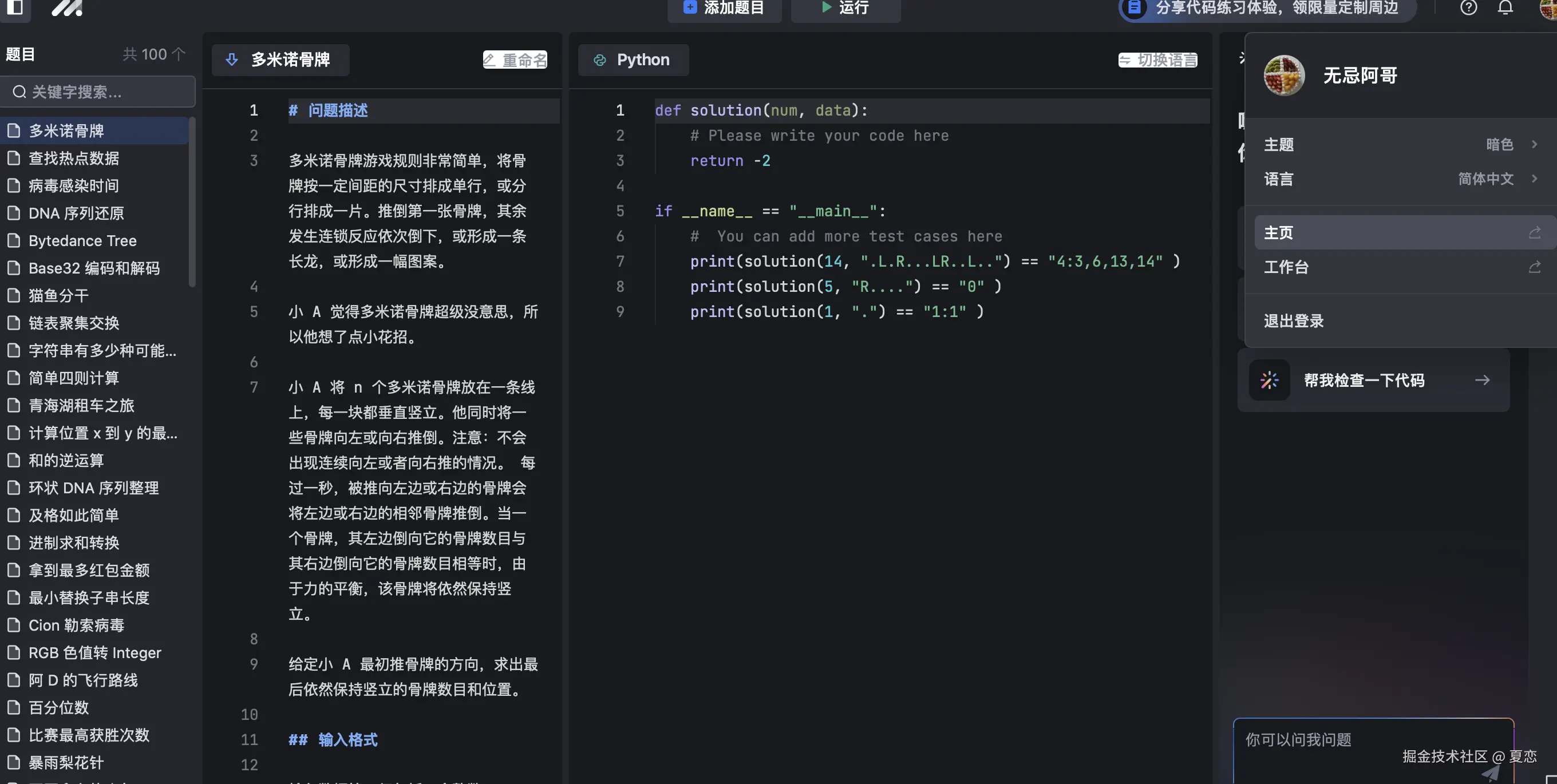Click the 运行 run button
Screen dimensions: 1557x784
click(x=845, y=8)
